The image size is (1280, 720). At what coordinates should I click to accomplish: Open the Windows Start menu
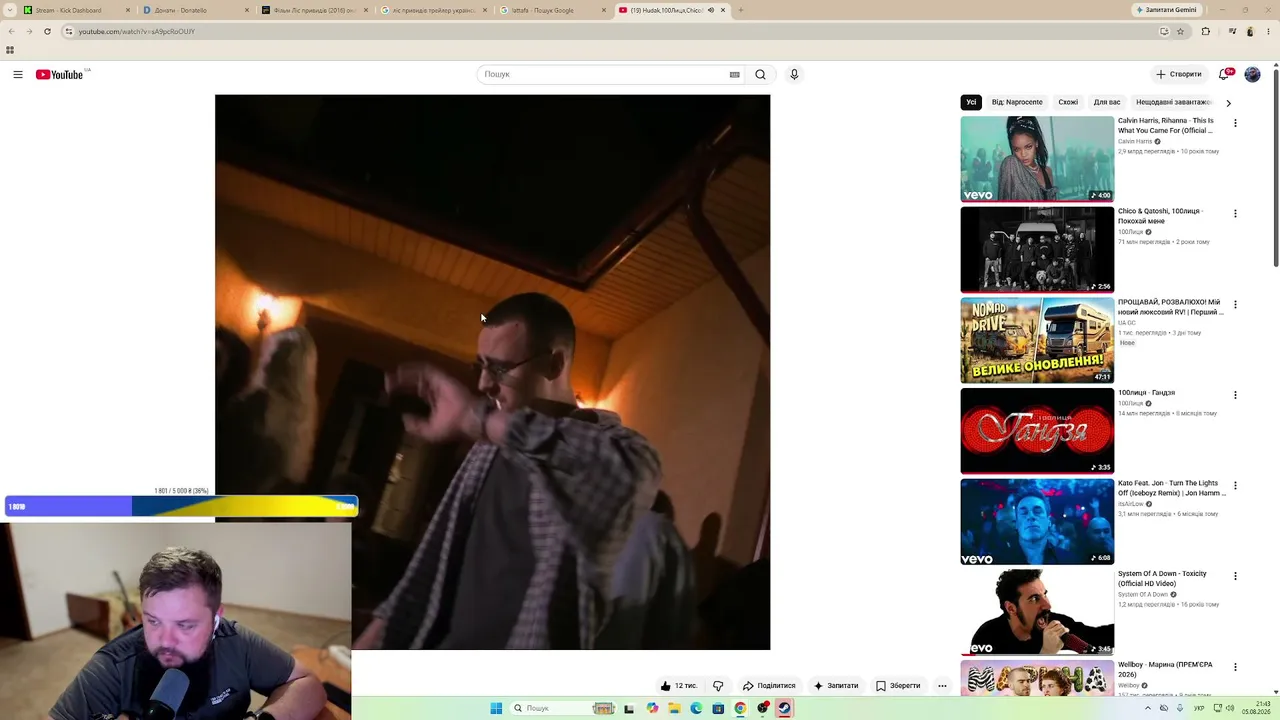tap(496, 708)
